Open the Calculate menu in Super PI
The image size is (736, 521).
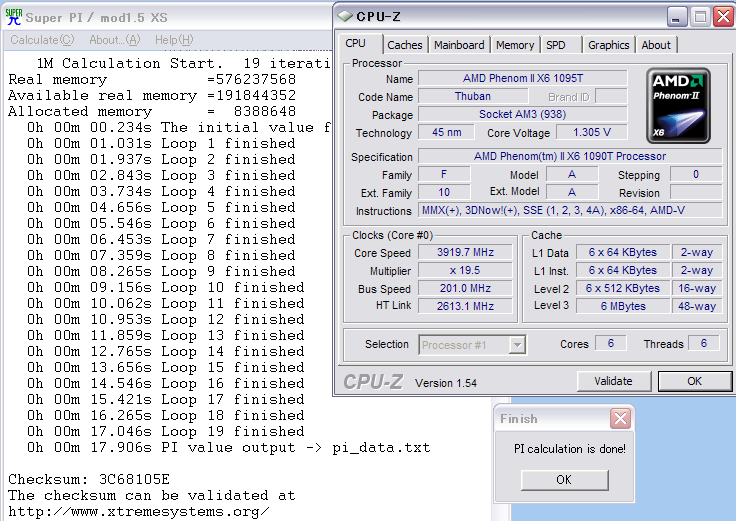(42, 40)
